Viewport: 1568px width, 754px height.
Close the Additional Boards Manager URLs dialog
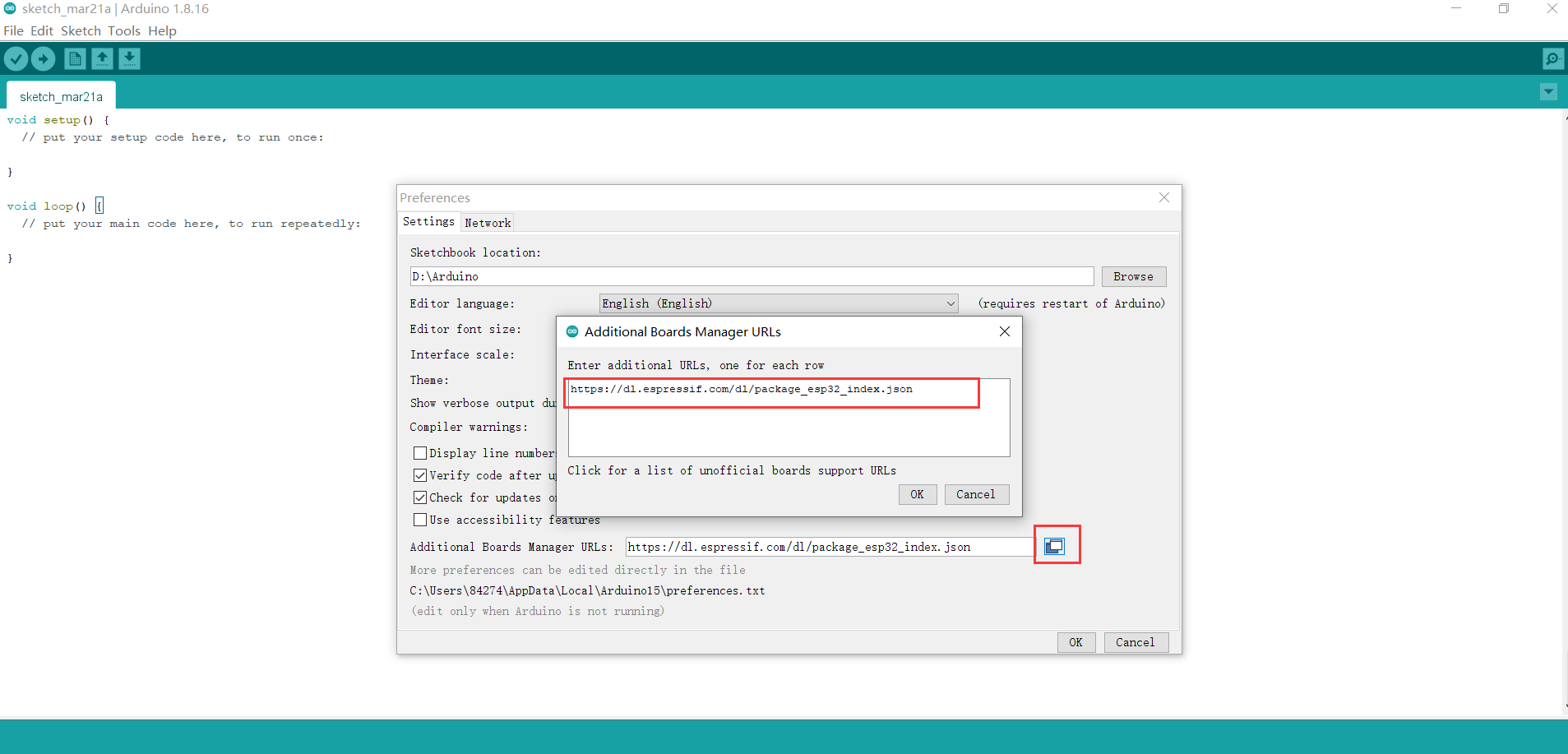click(x=1004, y=331)
